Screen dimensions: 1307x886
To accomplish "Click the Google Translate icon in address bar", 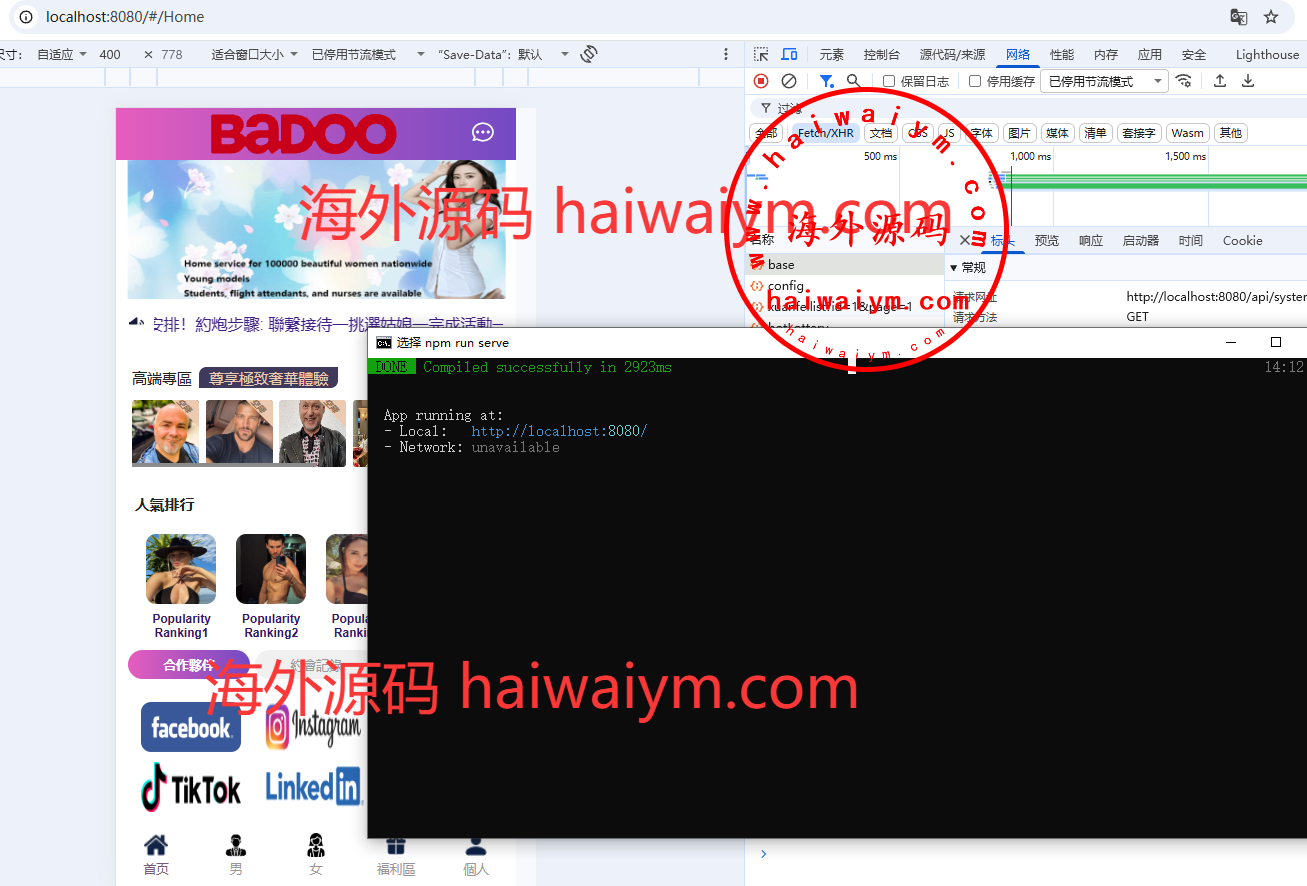I will pos(1238,17).
